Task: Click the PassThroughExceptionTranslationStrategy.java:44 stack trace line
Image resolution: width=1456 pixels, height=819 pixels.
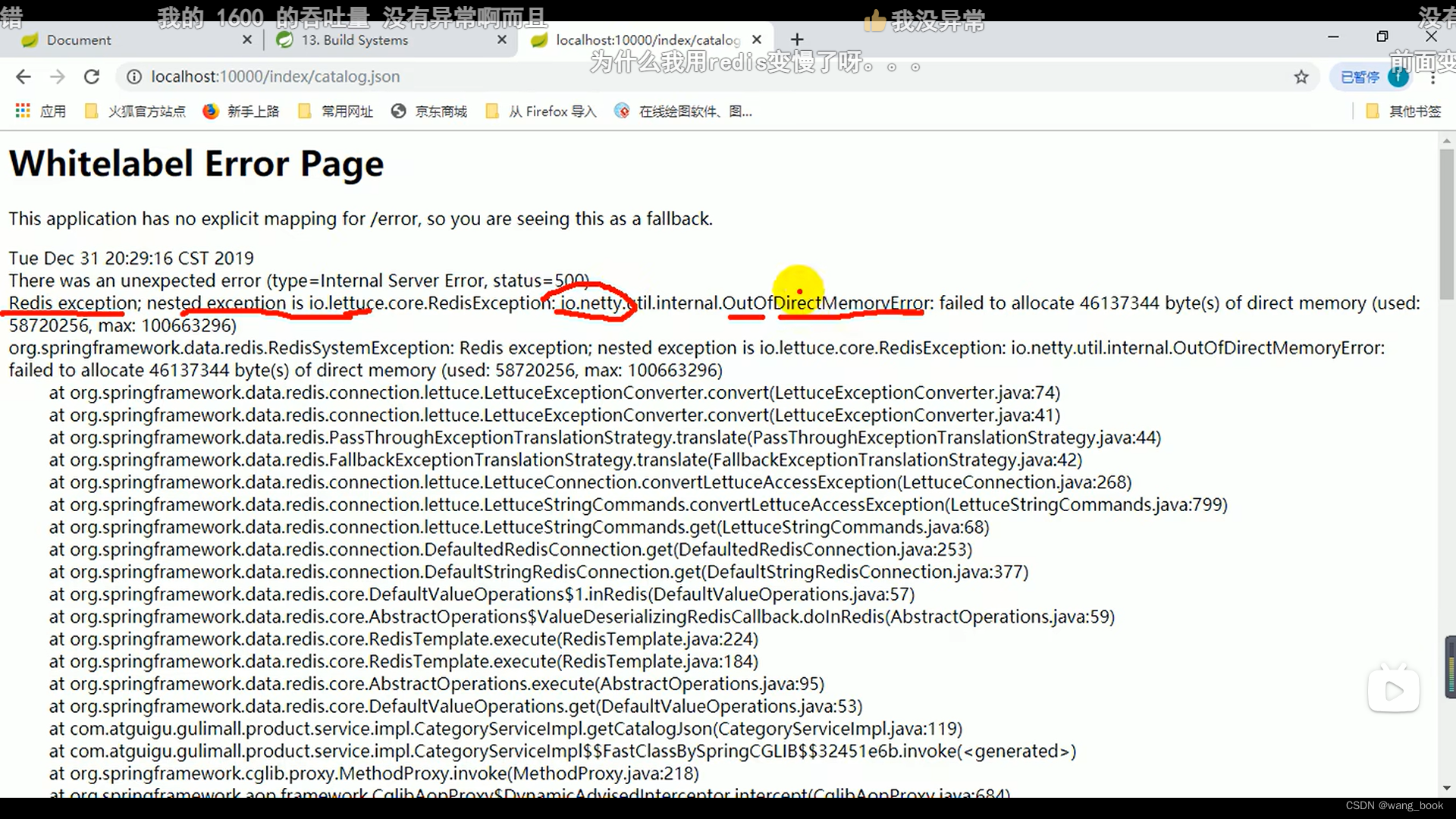Action: point(605,438)
